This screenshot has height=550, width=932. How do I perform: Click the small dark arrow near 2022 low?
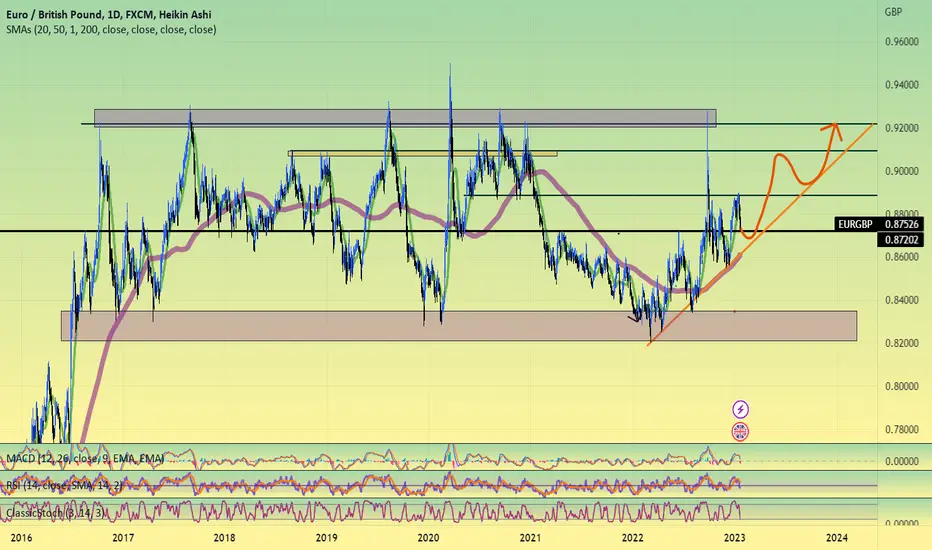(634, 319)
